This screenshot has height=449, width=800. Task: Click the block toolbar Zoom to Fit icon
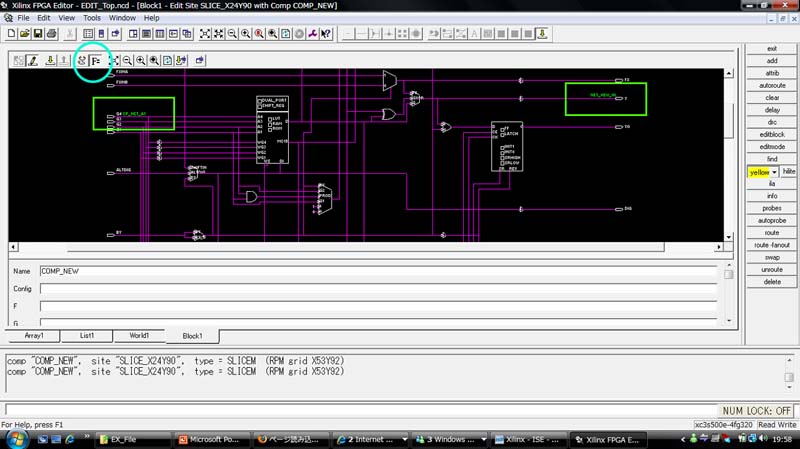click(115, 61)
